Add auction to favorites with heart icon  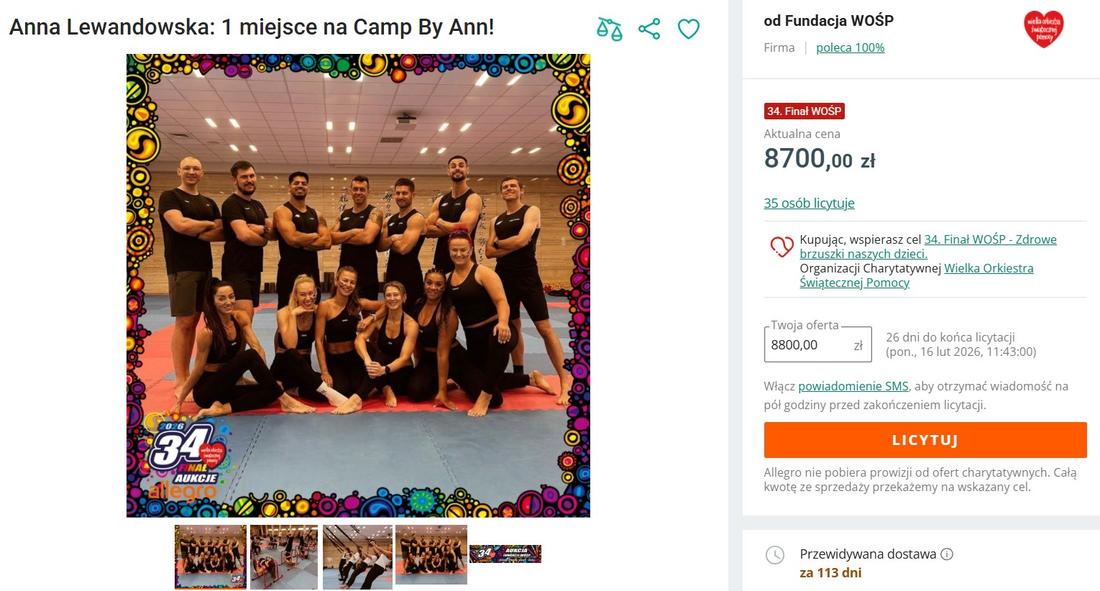click(x=689, y=29)
